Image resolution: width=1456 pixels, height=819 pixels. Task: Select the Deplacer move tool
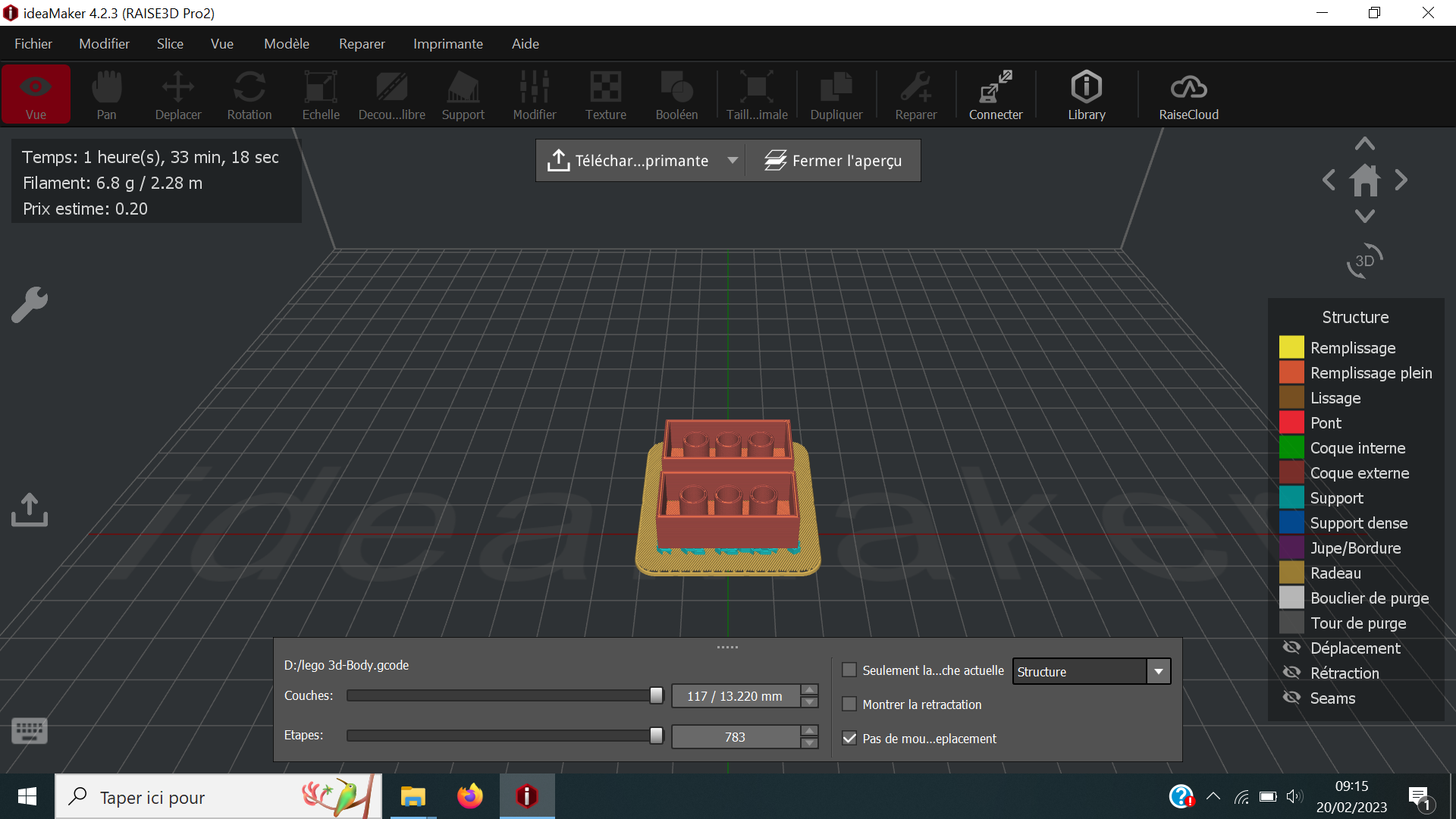point(178,95)
